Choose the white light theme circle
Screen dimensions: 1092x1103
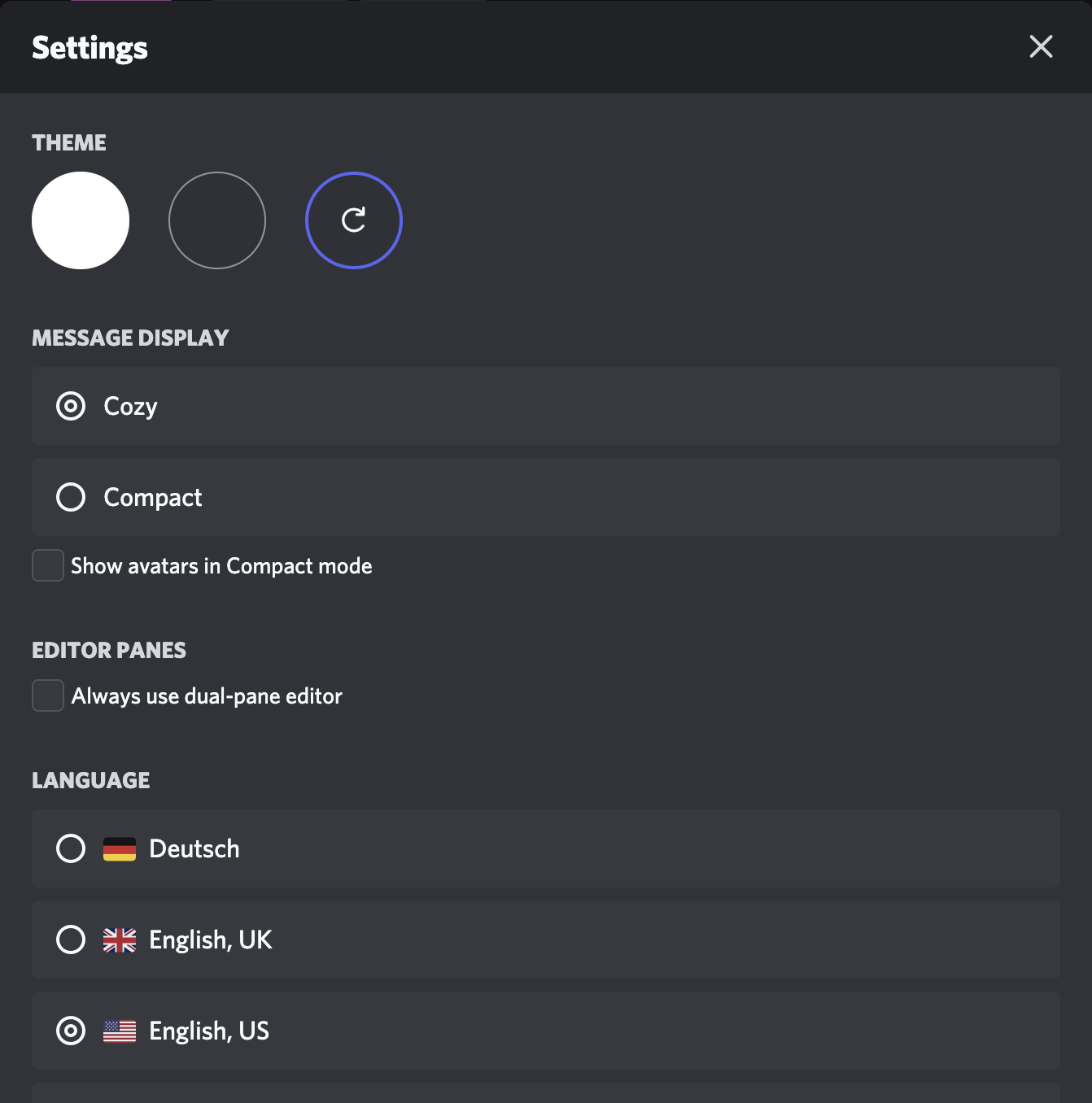(x=81, y=220)
